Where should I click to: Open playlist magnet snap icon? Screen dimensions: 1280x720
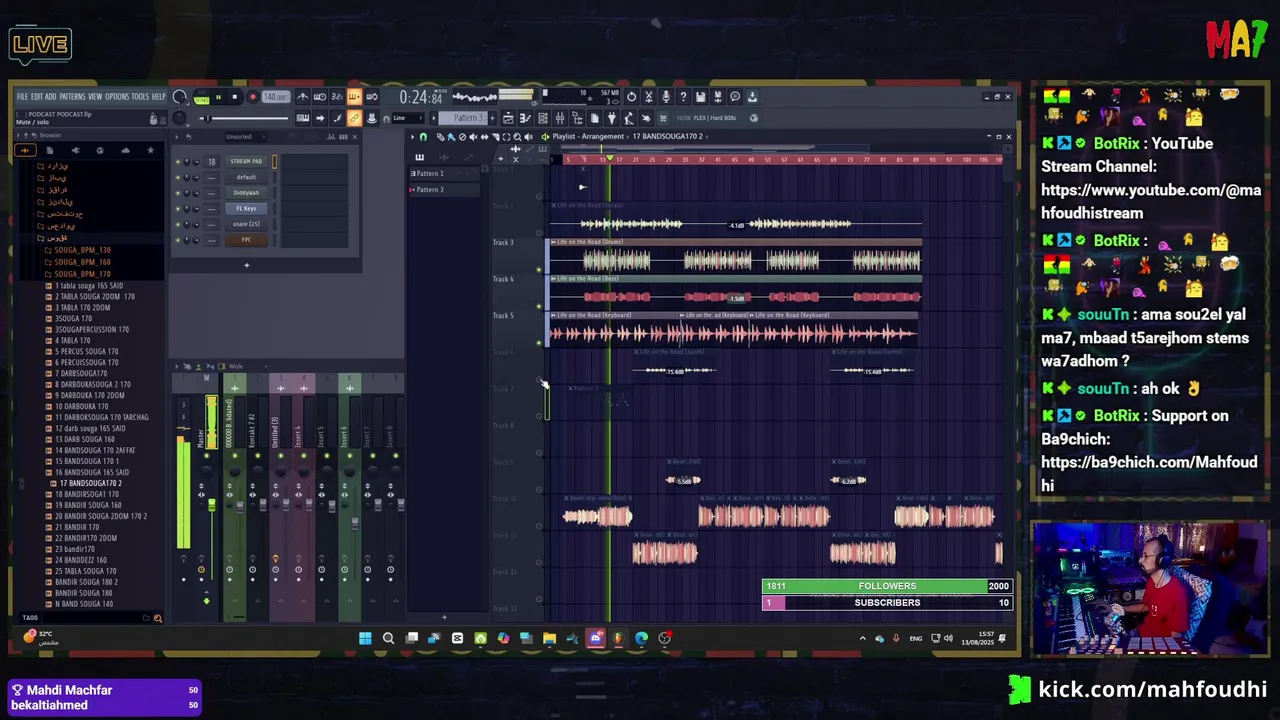pyautogui.click(x=423, y=137)
